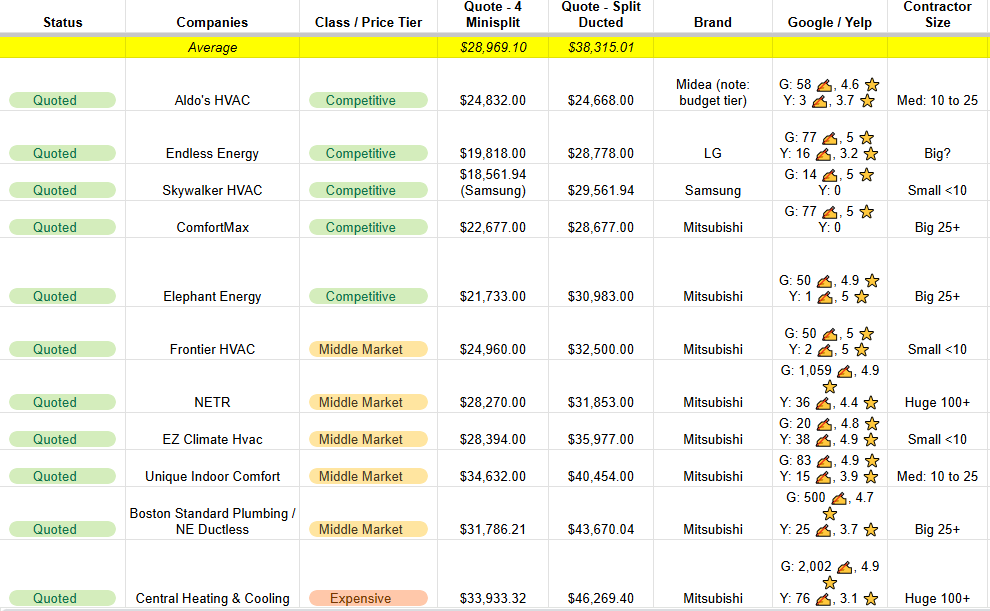This screenshot has width=990, height=611.
Task: Open the Quoted status chip for Unique Indoor Comfort
Action: [x=63, y=476]
